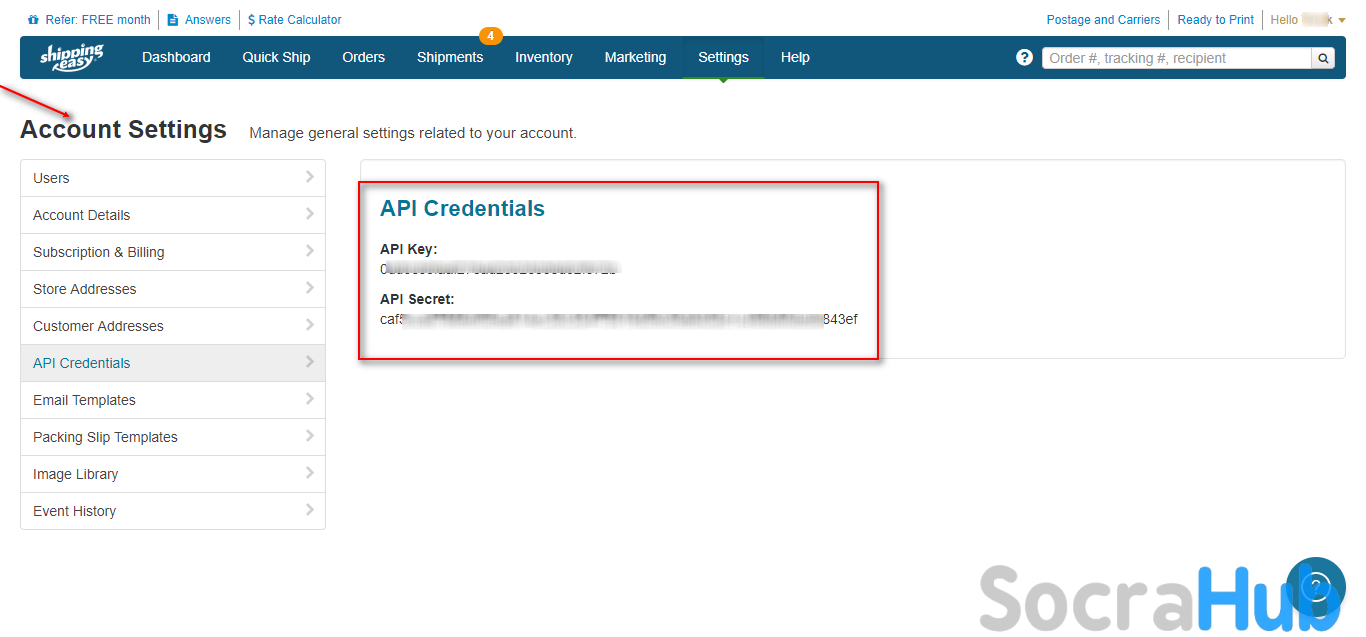Image resolution: width=1366 pixels, height=637 pixels.
Task: Open the Dashboard tab
Action: 176,57
